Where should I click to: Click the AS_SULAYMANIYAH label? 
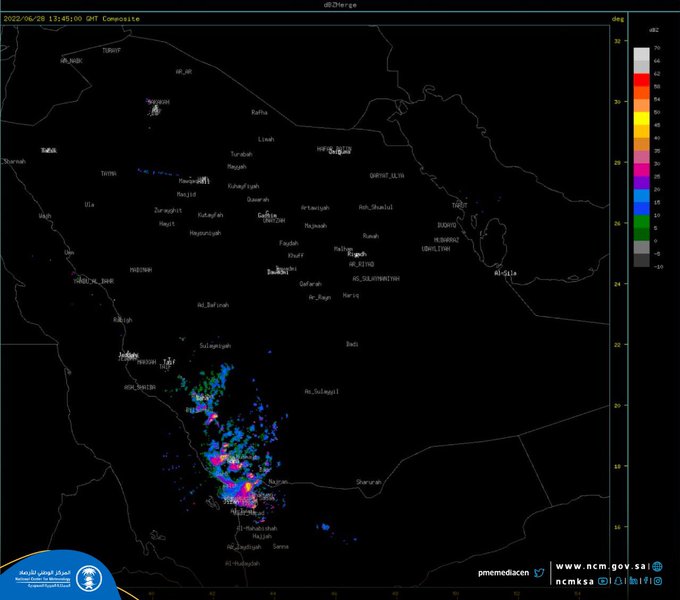click(376, 279)
